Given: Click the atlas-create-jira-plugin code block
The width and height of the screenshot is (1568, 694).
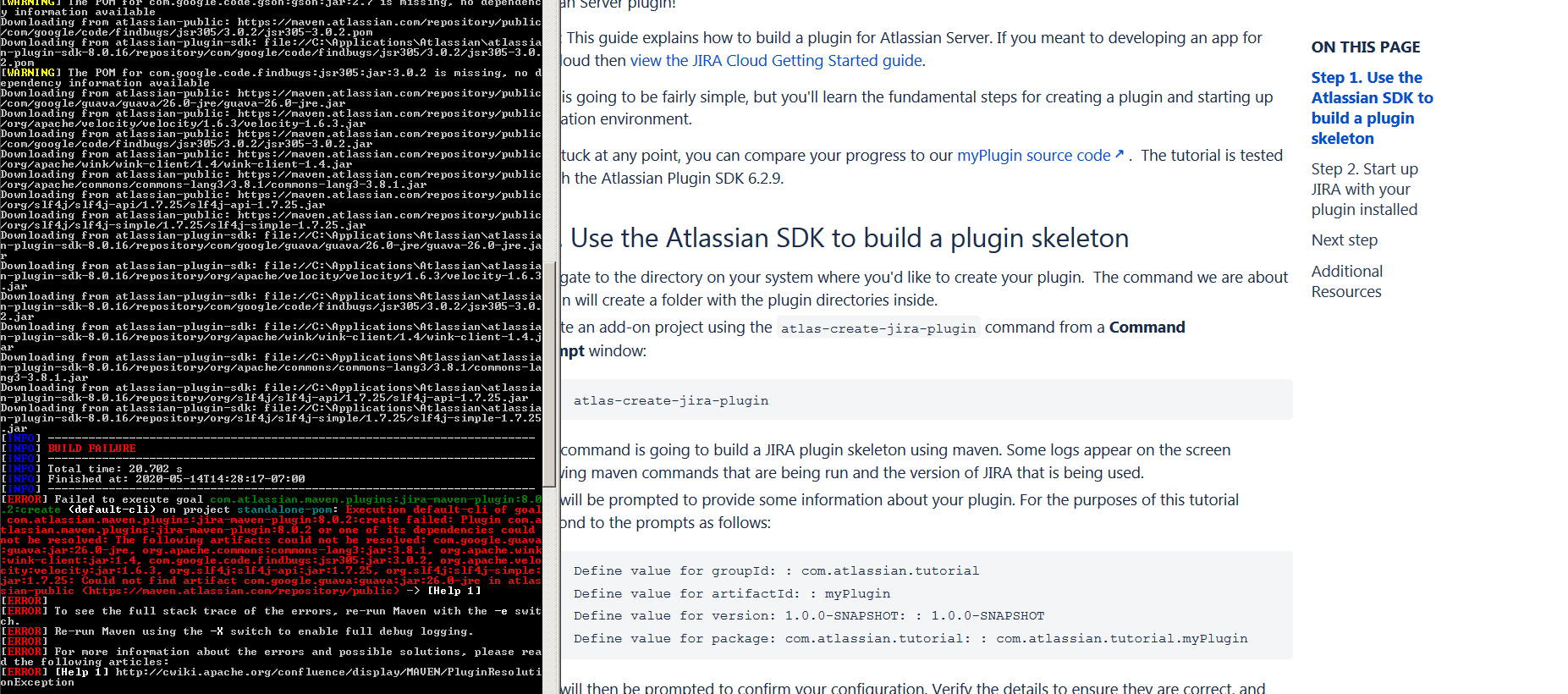Looking at the screenshot, I should [x=927, y=399].
